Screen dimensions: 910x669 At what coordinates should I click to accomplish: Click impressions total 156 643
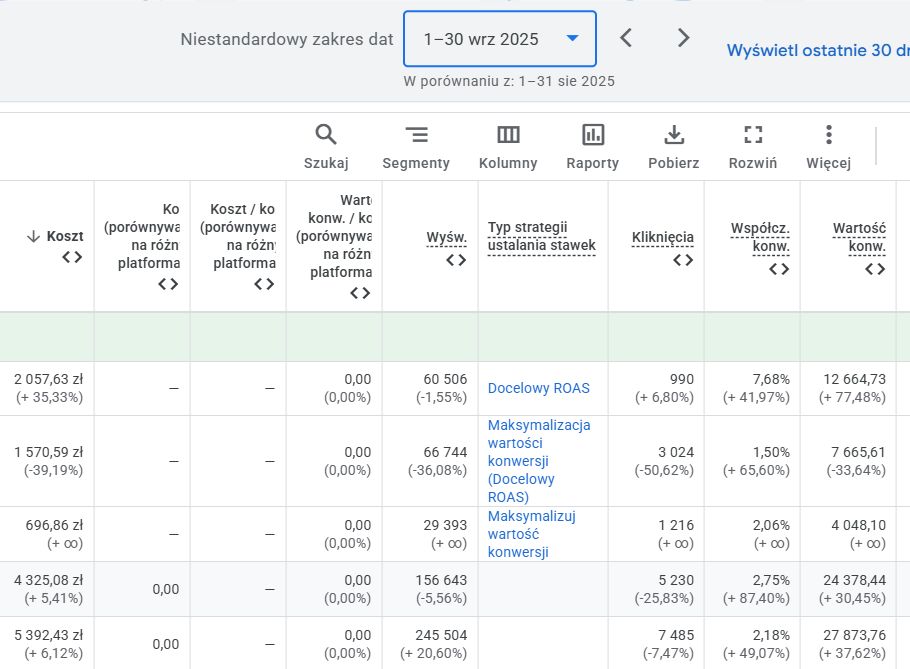441,580
